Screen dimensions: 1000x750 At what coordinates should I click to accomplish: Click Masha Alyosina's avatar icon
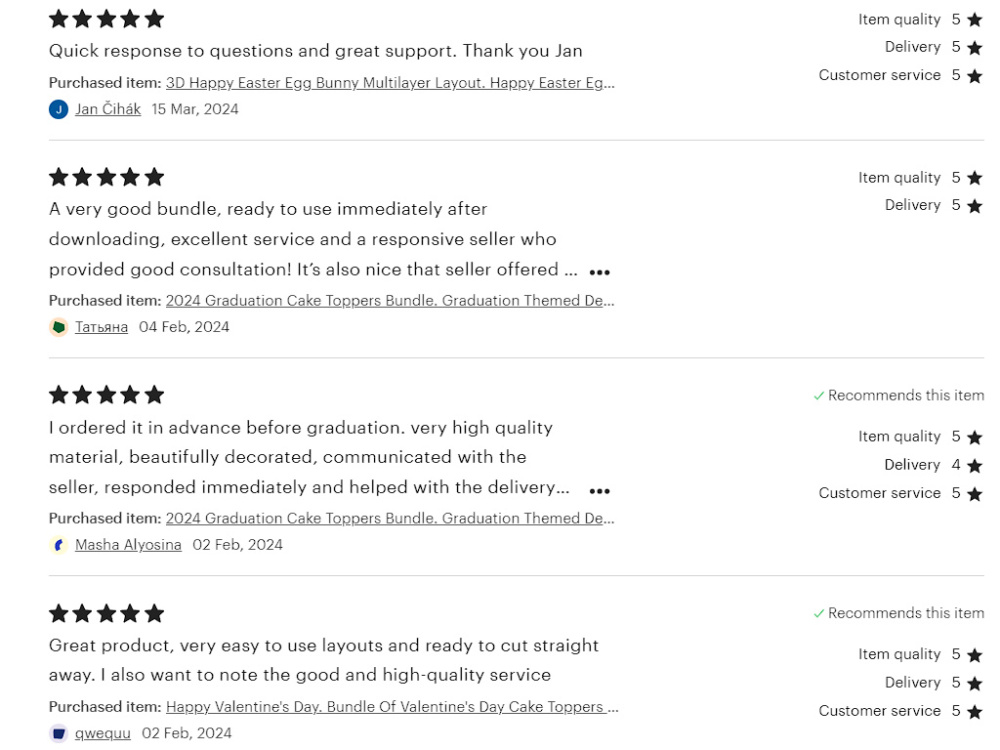click(59, 545)
